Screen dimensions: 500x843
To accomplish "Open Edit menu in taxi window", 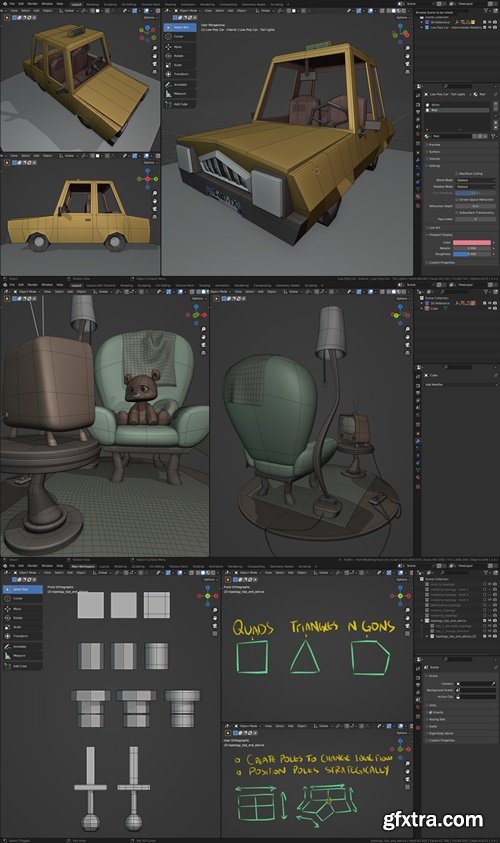I will [20, 4].
